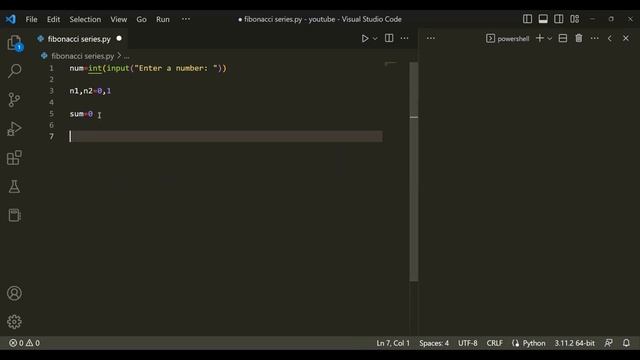This screenshot has width=640, height=360.
Task: Open panel views overflow ellipsis
Action: [x=431, y=38]
